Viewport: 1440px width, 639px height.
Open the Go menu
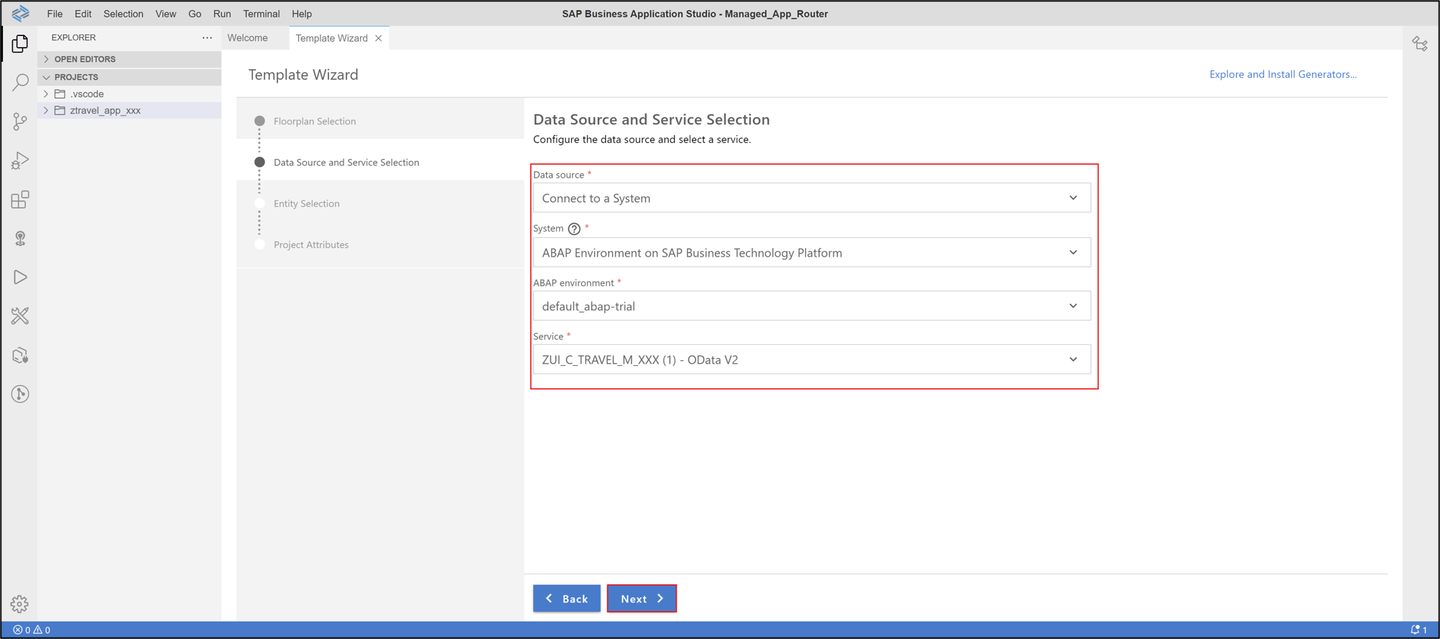(195, 14)
